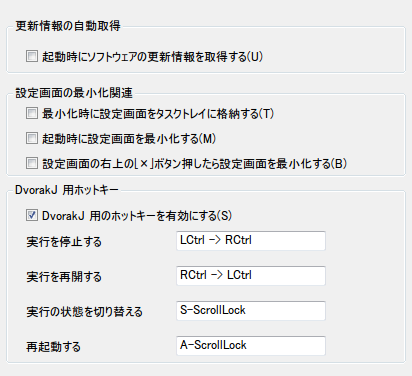Screen dimensions: 412x376
Task: Enable the [×]ボタン minimize option (B) checkbox
Action: [32, 163]
